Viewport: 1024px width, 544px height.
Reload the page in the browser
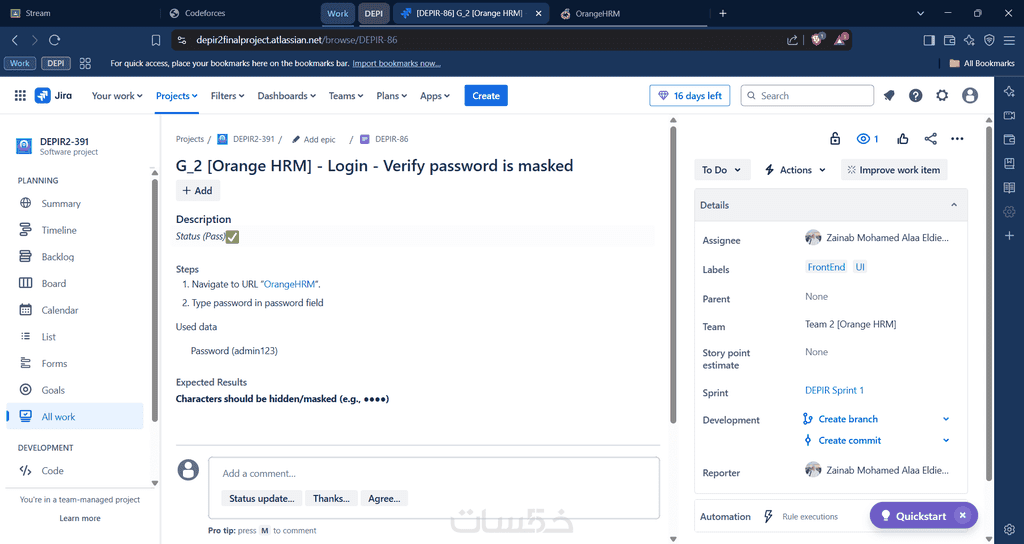coord(55,40)
